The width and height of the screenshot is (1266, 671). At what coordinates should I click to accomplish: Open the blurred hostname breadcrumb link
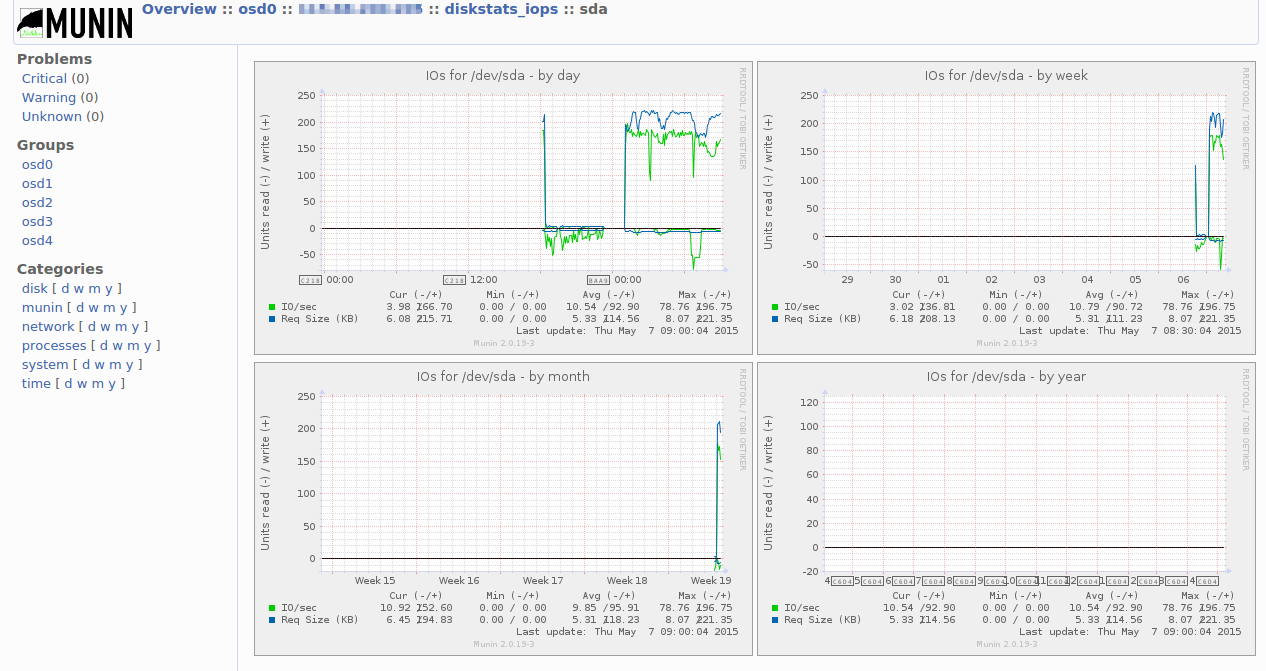point(361,9)
